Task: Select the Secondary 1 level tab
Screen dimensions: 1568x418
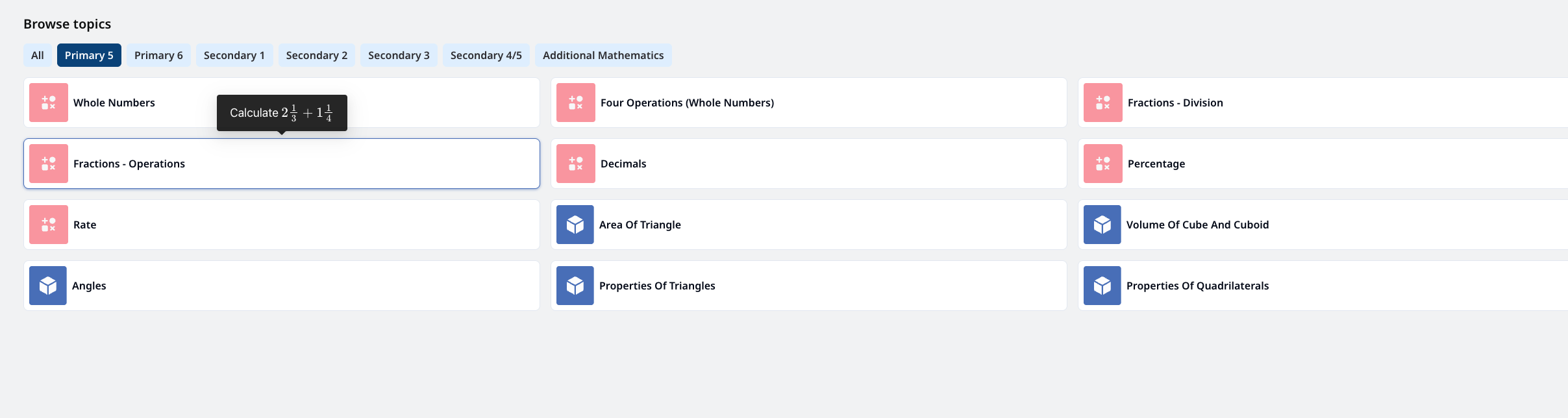Action: pyautogui.click(x=234, y=55)
